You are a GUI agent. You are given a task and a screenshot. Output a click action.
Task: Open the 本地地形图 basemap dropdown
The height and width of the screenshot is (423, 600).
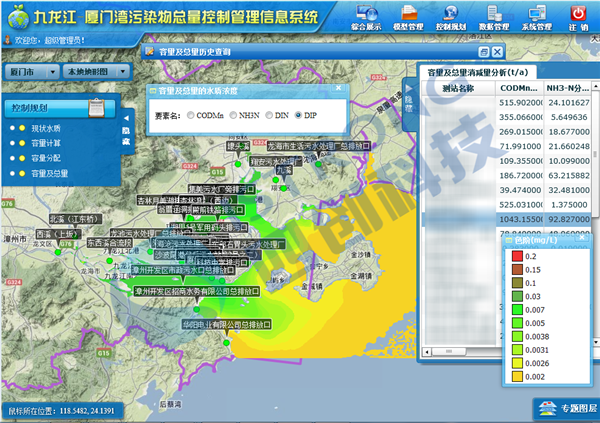click(96, 73)
